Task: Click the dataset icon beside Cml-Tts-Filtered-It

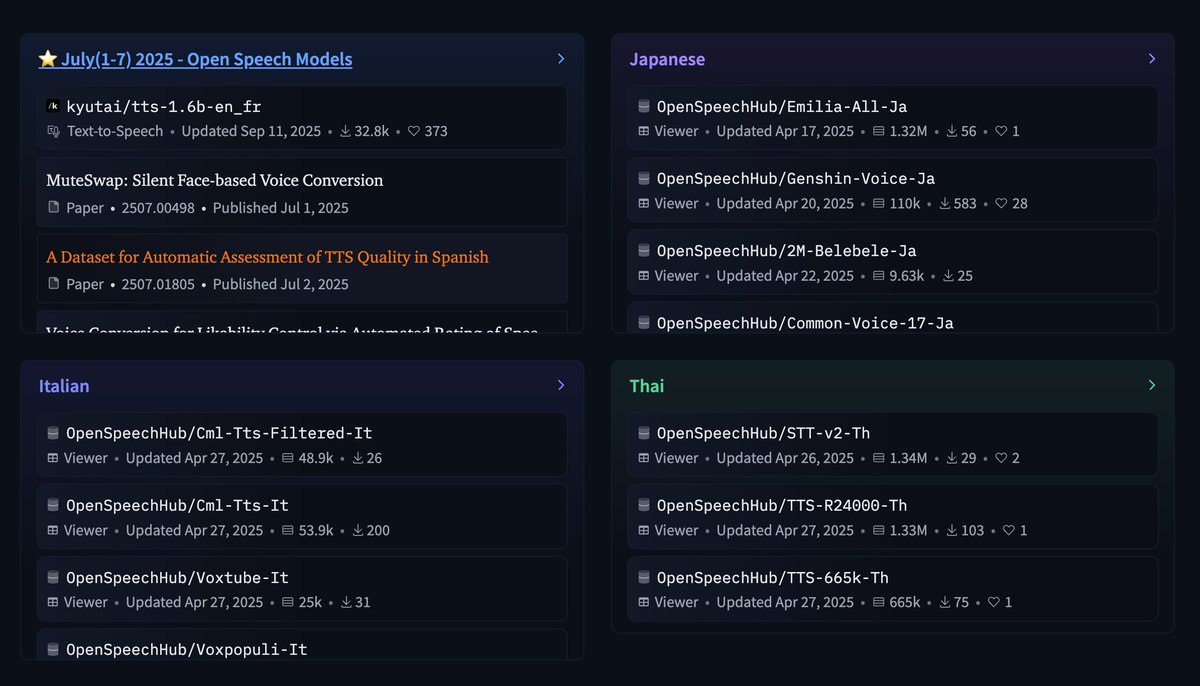Action: [x=53, y=433]
